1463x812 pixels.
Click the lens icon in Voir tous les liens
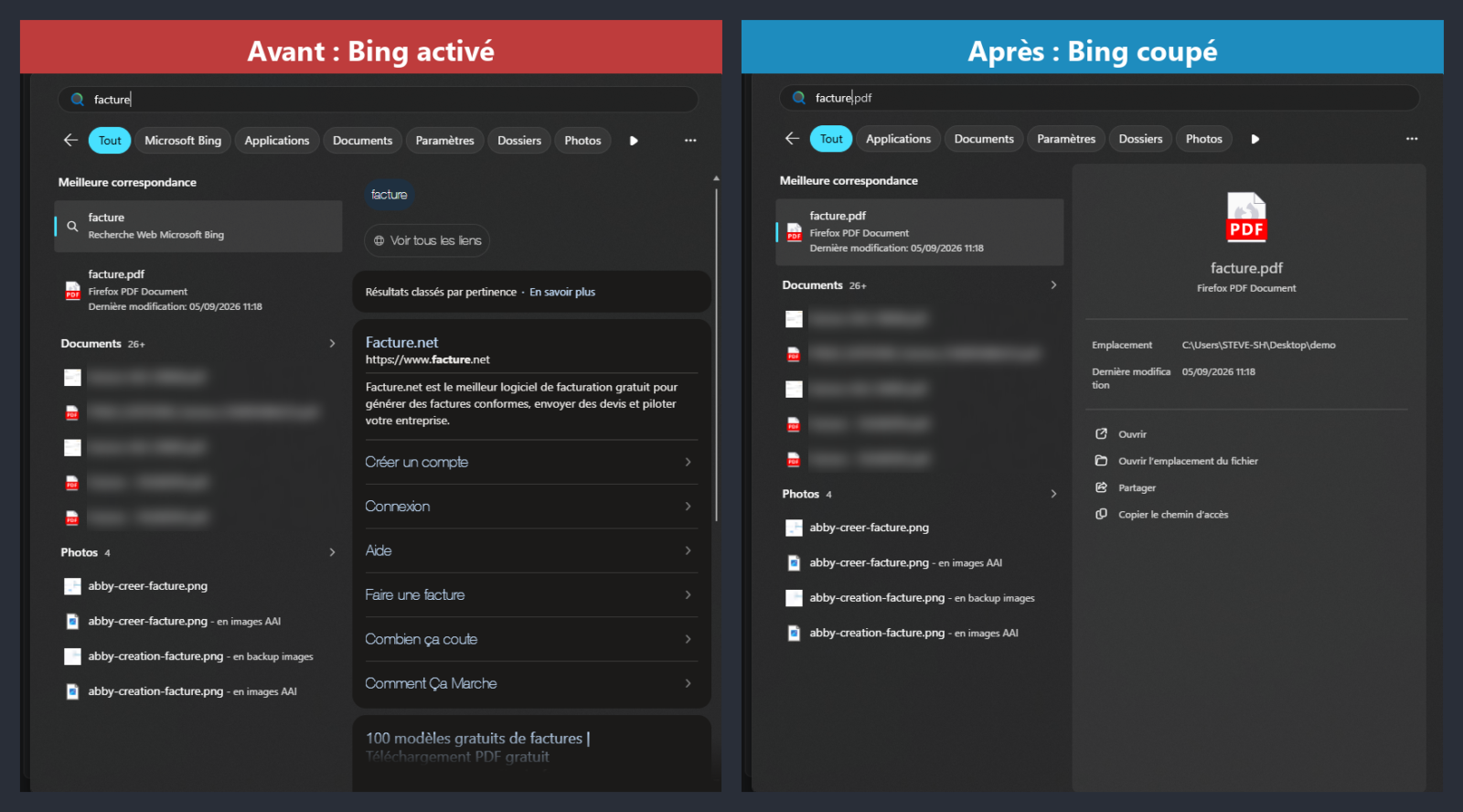point(379,240)
